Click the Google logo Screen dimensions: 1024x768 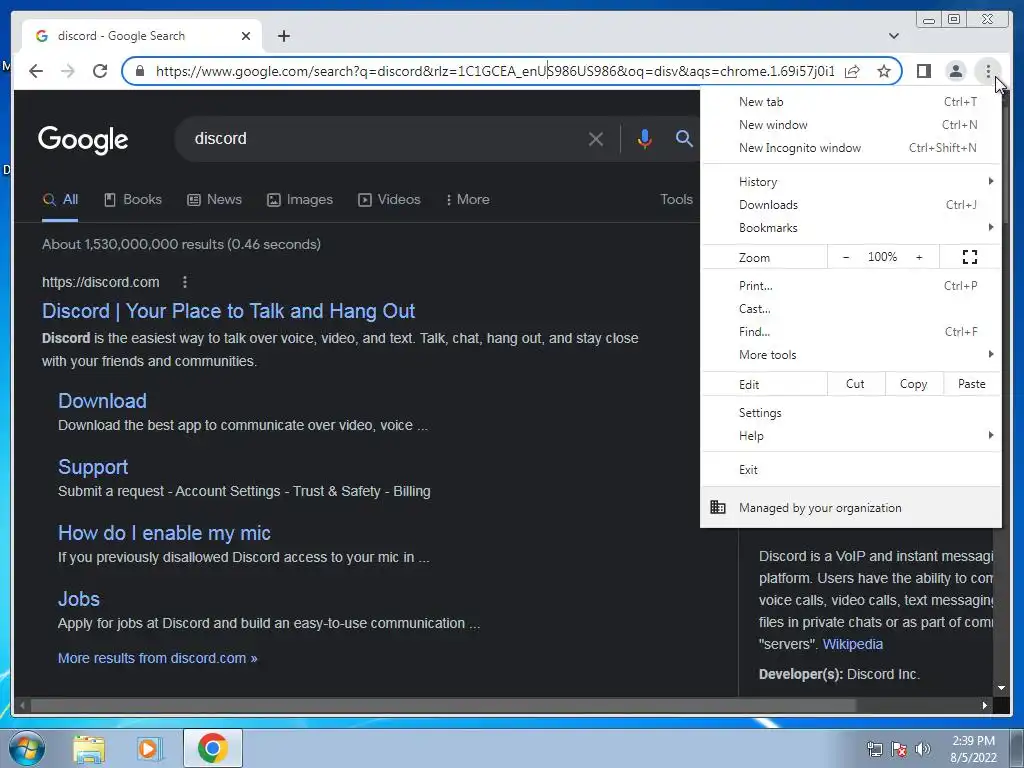83,140
